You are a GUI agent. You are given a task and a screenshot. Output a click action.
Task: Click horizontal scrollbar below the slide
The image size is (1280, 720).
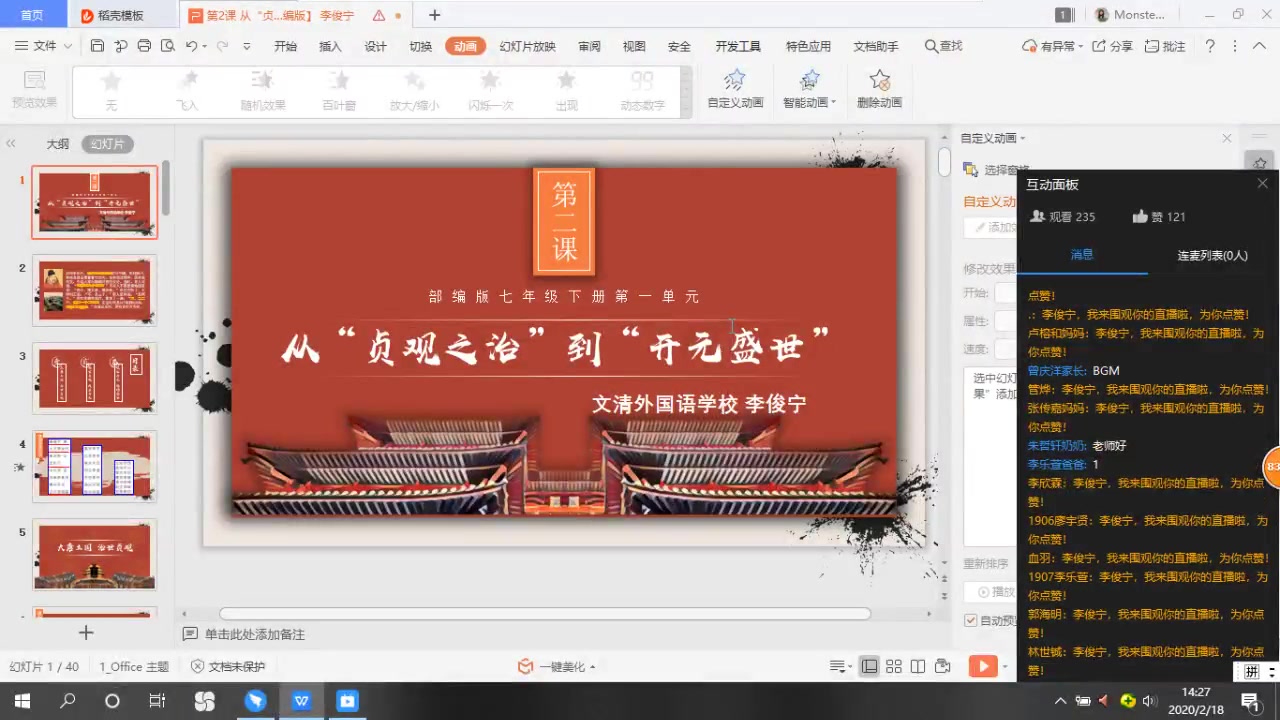coord(545,614)
